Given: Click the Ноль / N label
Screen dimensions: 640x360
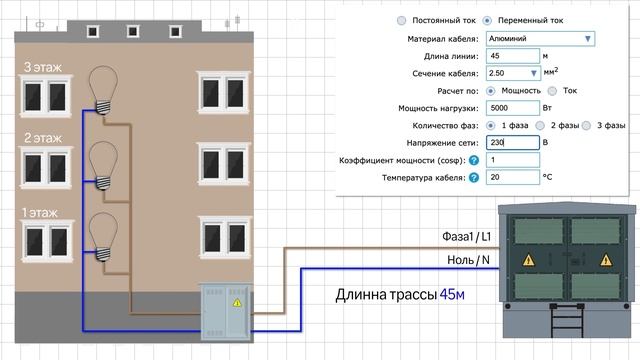Looking at the screenshot, I should [x=468, y=260].
